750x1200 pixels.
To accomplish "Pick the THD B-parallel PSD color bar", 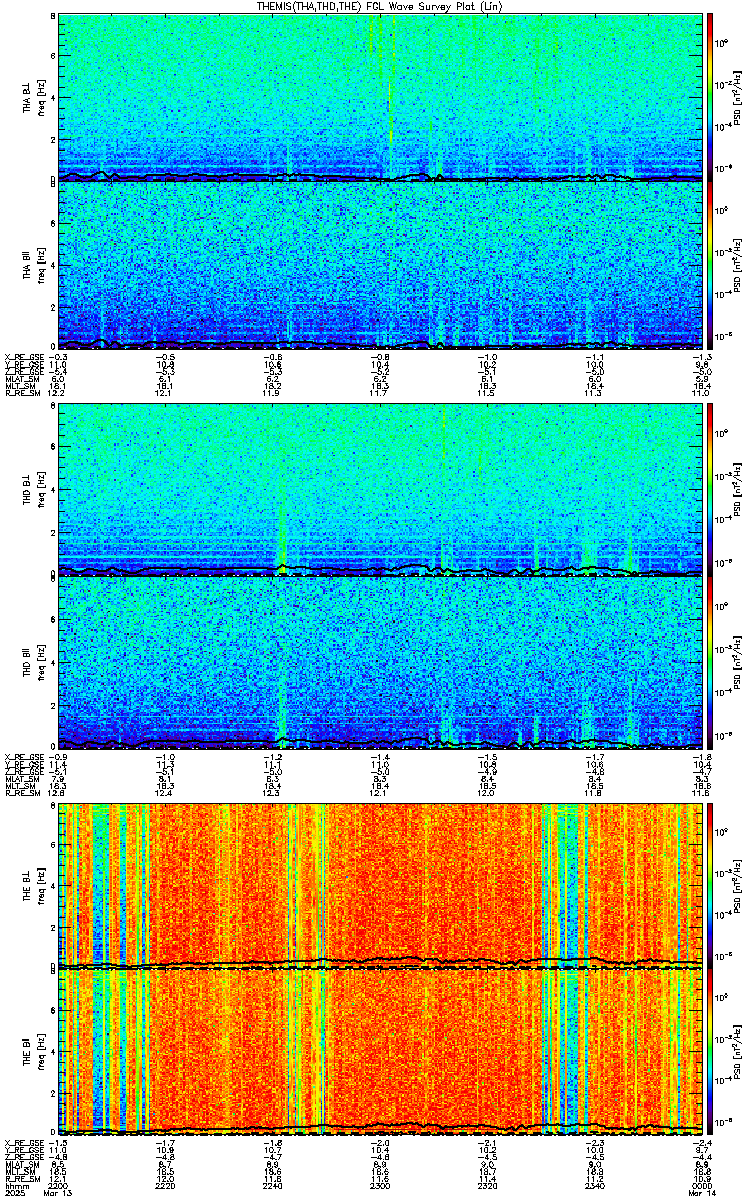I will (710, 662).
